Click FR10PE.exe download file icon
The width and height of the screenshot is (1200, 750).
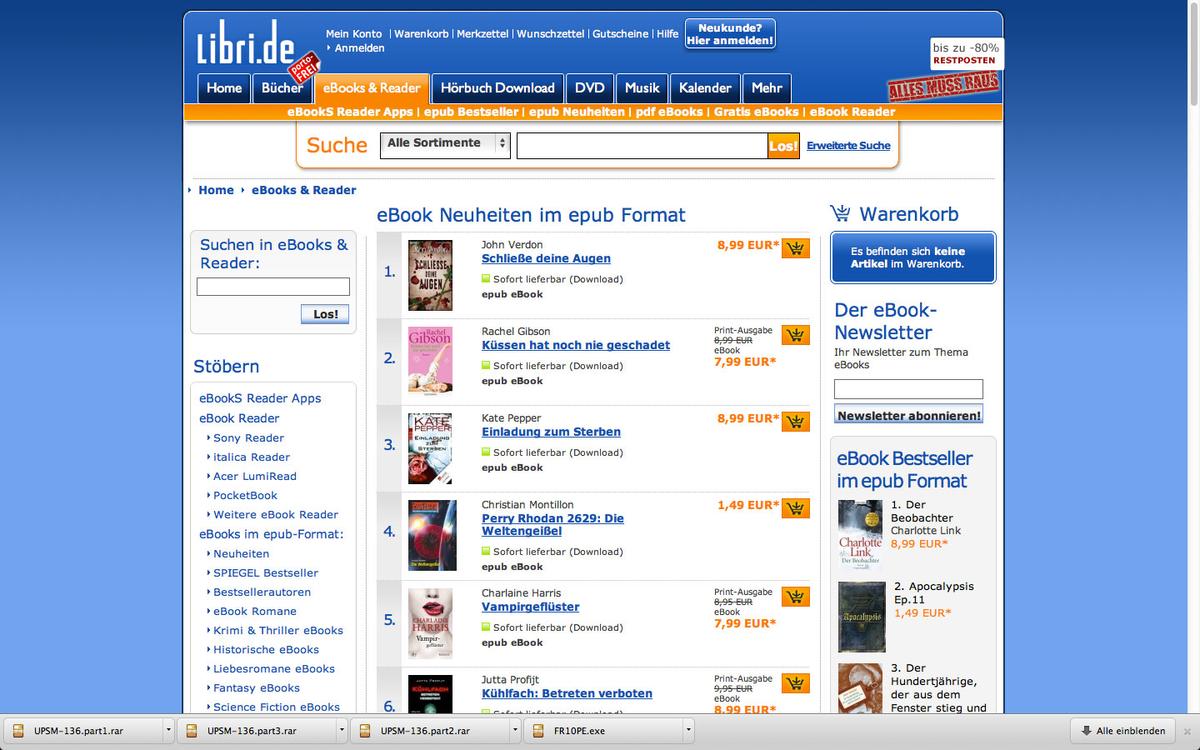[x=539, y=731]
